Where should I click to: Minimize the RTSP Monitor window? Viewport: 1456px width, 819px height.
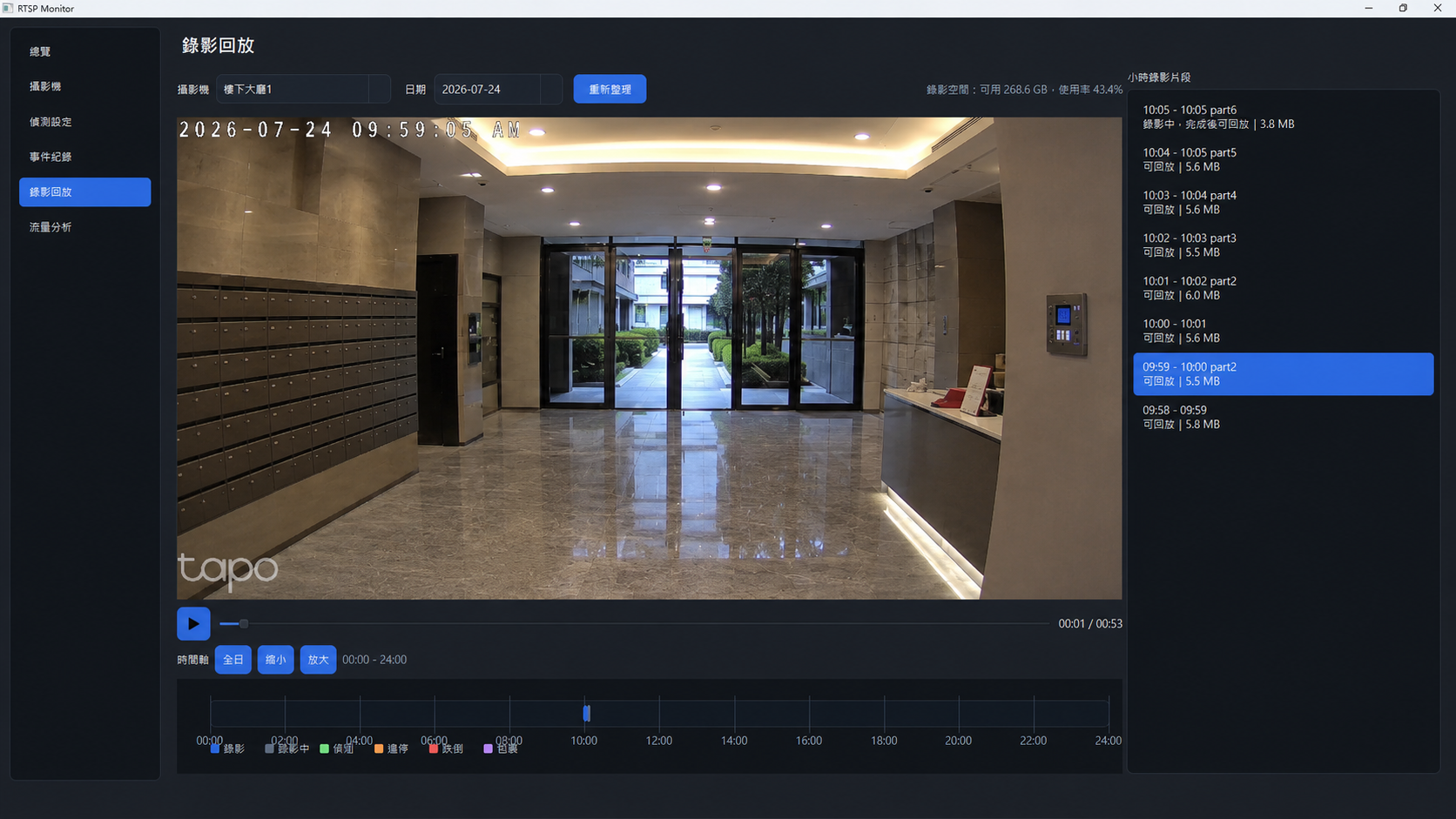click(x=1368, y=8)
